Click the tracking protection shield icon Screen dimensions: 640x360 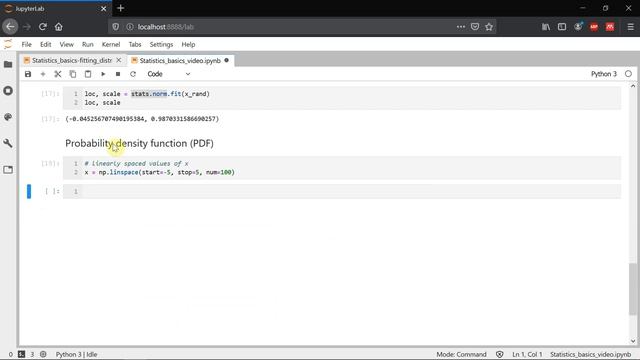click(116, 27)
